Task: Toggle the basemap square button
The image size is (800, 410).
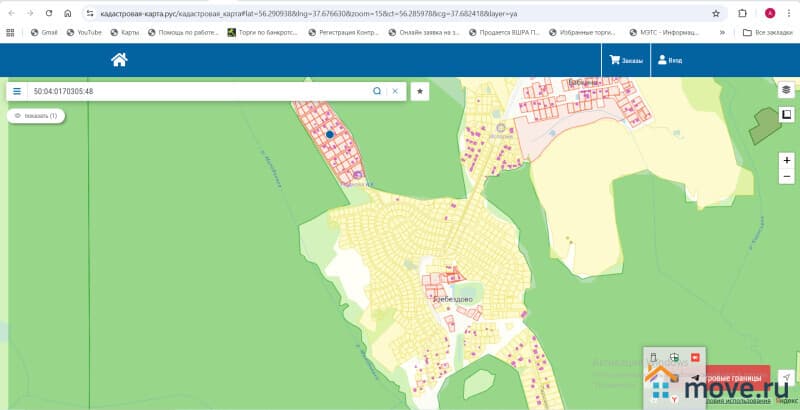Action: (786, 114)
